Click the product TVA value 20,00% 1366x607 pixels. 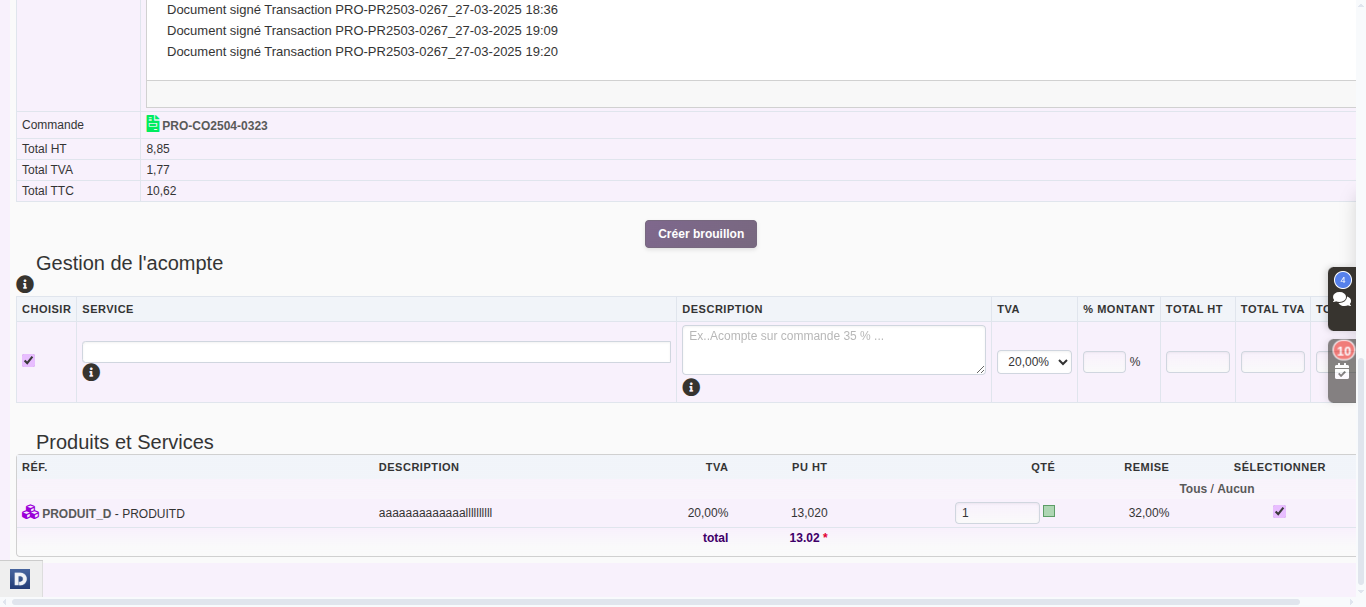click(x=708, y=513)
